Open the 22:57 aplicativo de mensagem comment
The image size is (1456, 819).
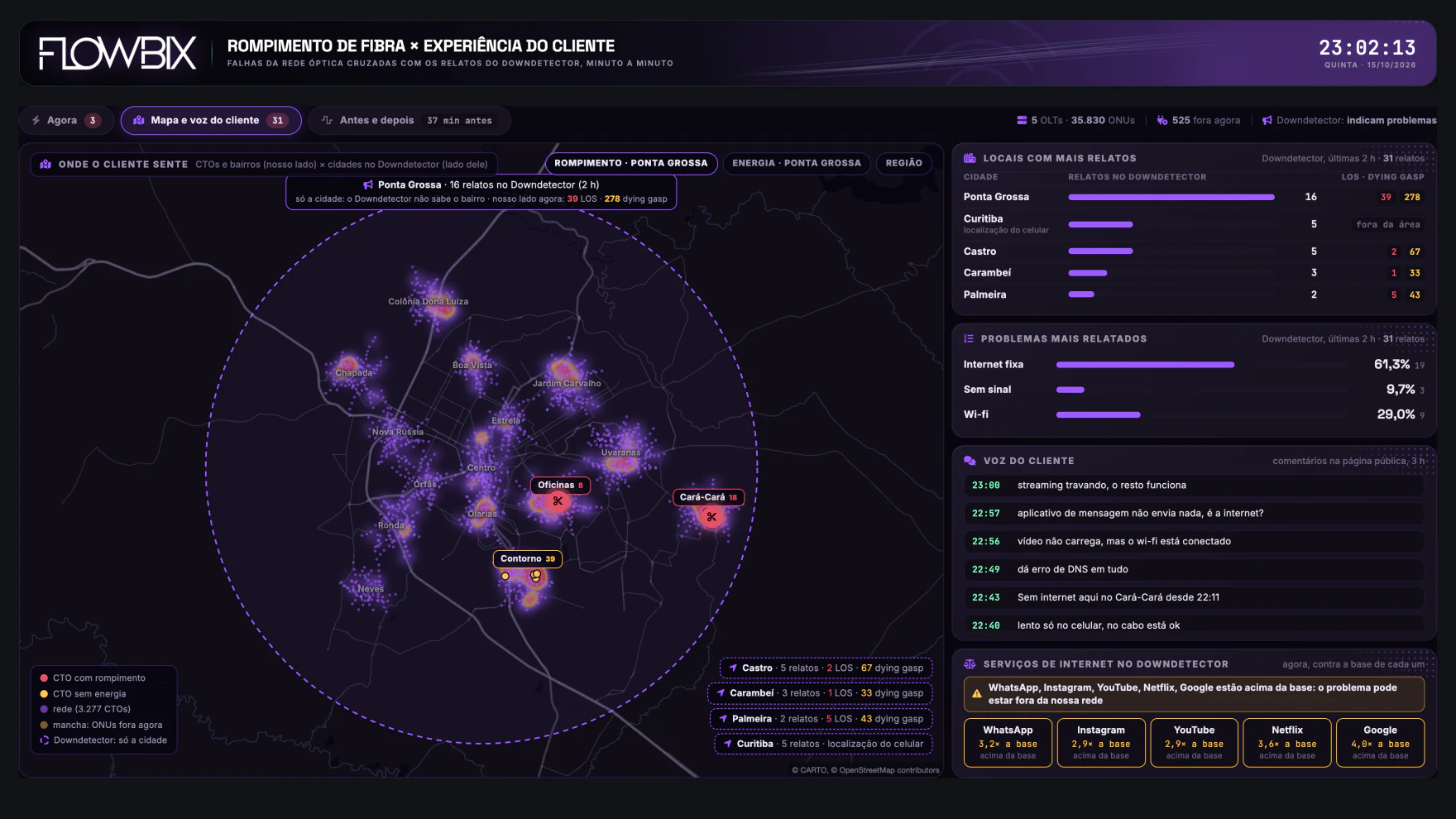pyautogui.click(x=1194, y=514)
